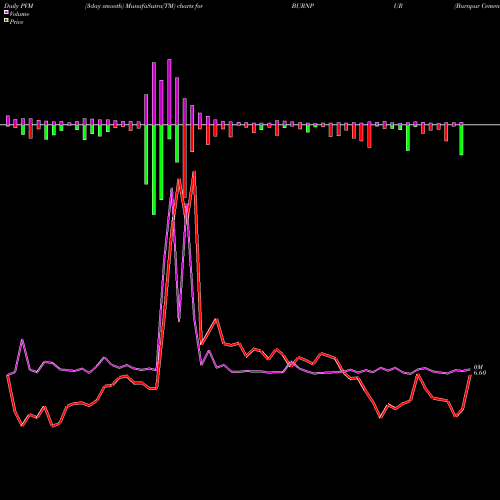Image resolution: width=500 pixels, height=500 pixels.
Task: Click the tallest magenta volume bar
Action: 169,92
